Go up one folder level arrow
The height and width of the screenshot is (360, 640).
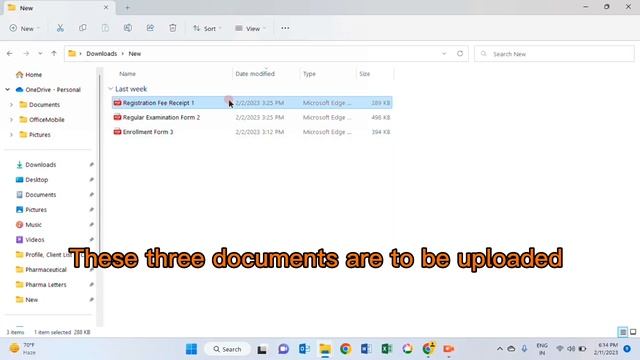[x=54, y=53]
